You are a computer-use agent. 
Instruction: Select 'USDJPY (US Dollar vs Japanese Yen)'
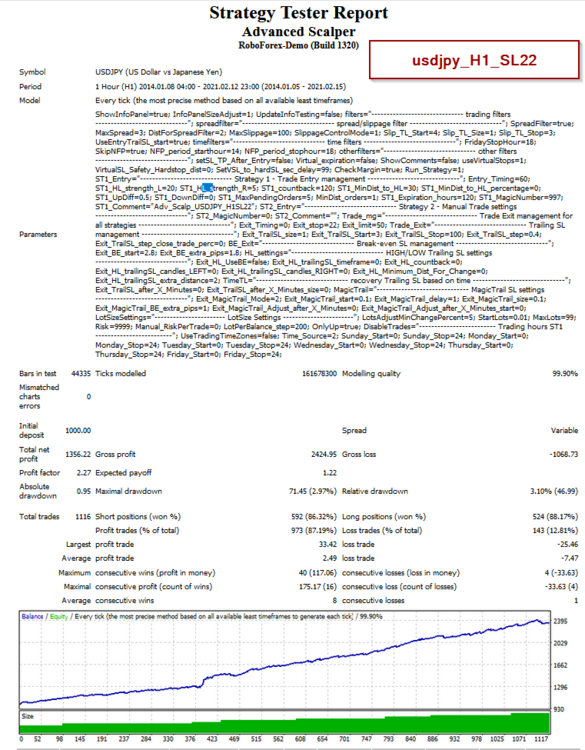pos(159,72)
